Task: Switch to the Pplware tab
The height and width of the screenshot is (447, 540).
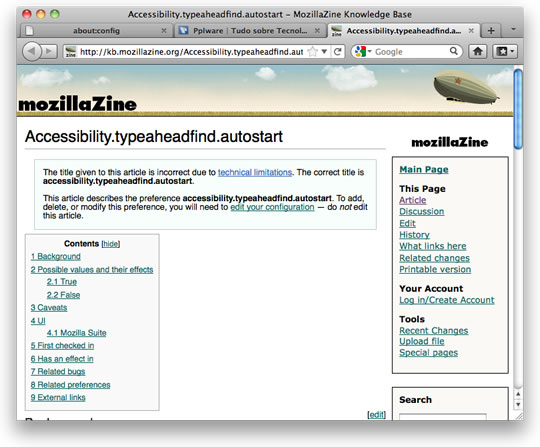Action: 250,31
